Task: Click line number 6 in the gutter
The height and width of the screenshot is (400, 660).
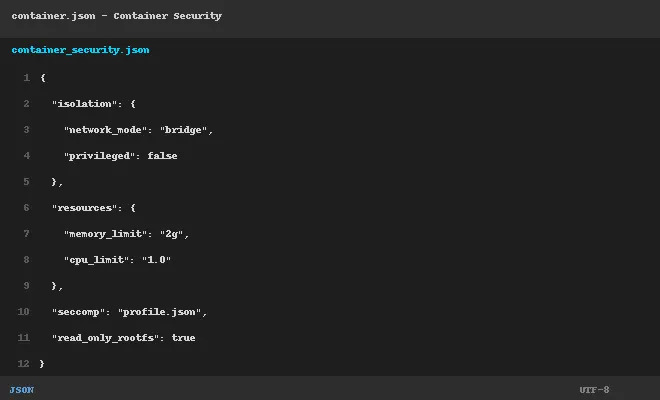Action: 27,208
